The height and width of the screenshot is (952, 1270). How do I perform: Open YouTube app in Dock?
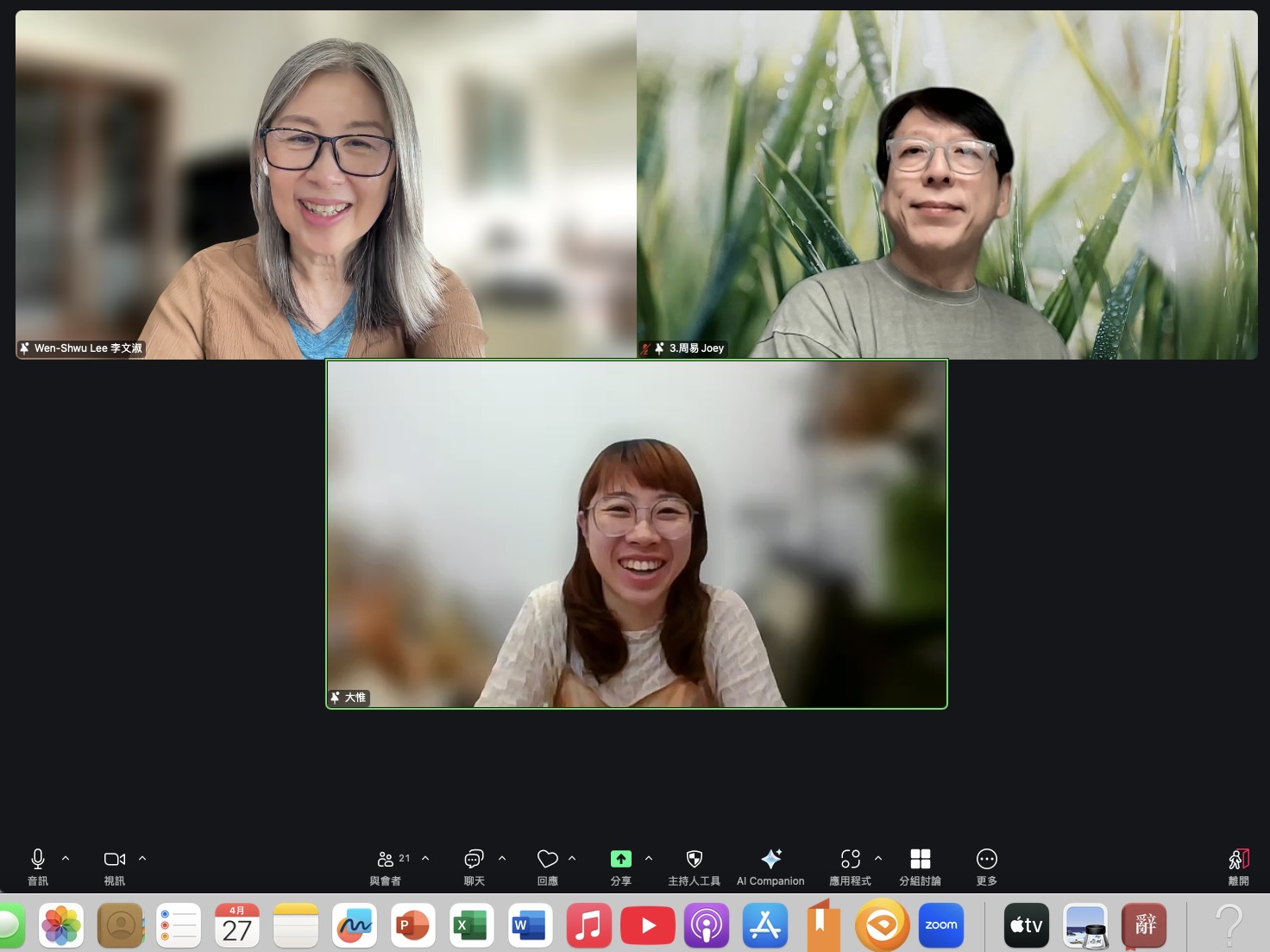648,926
